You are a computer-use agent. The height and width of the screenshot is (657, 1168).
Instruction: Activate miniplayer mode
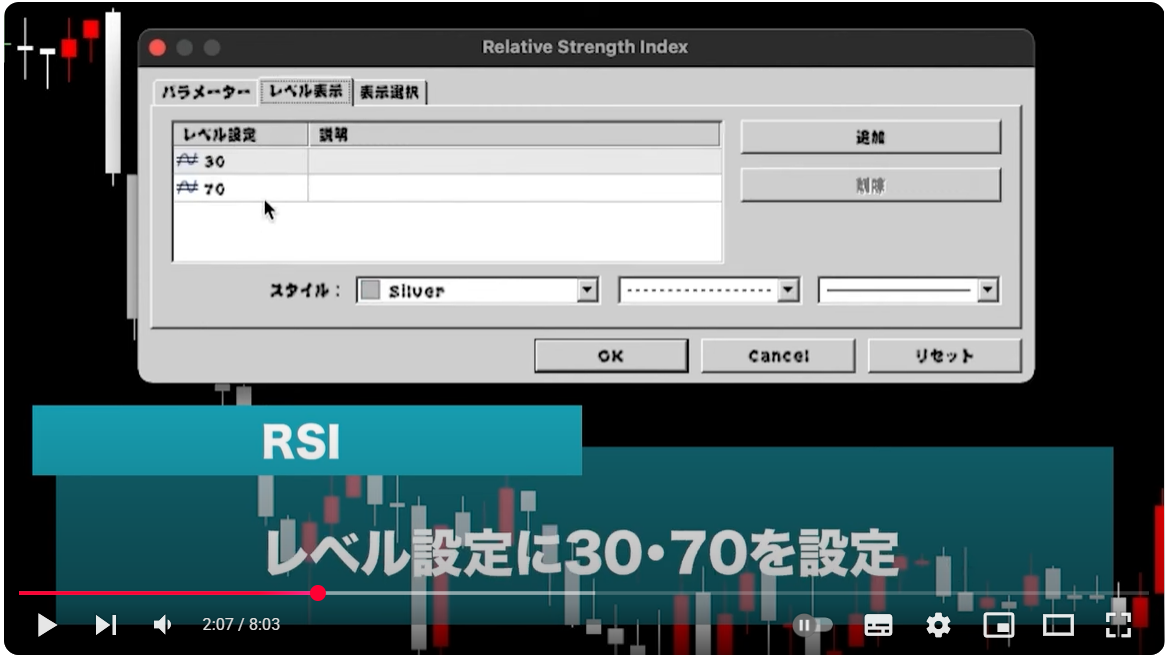[998, 625]
